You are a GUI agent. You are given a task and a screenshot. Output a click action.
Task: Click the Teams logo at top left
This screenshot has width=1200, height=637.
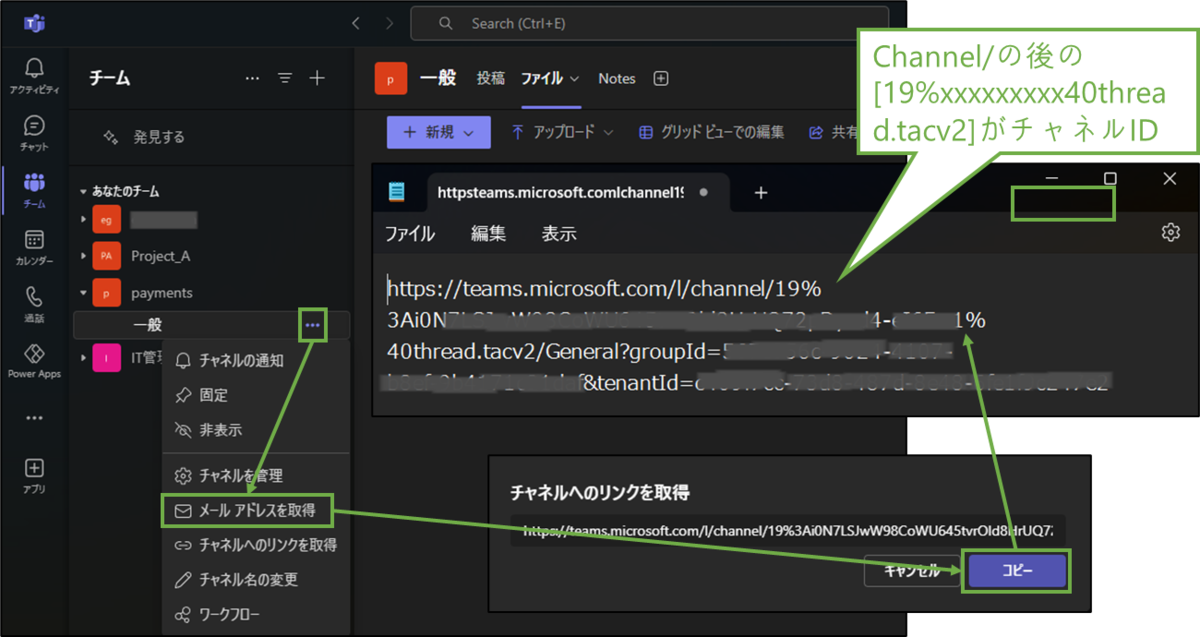coord(35,23)
